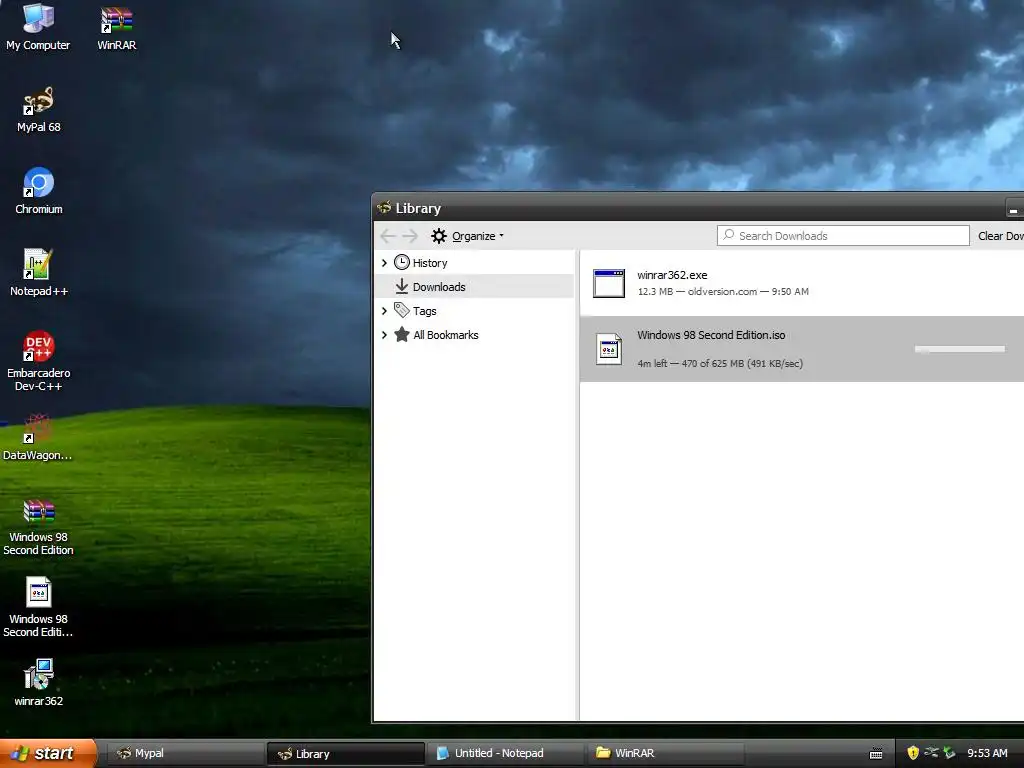Expand the Tags tree node
Image resolution: width=1024 pixels, height=768 pixels.
(384, 311)
